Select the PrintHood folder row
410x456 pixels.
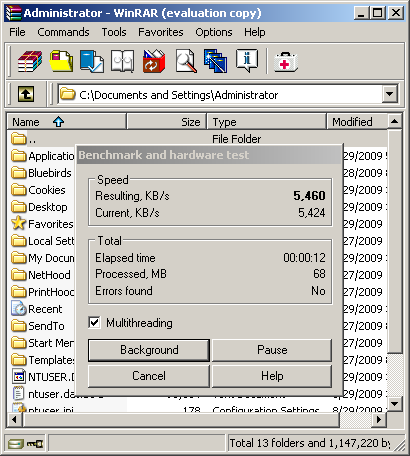[42, 292]
